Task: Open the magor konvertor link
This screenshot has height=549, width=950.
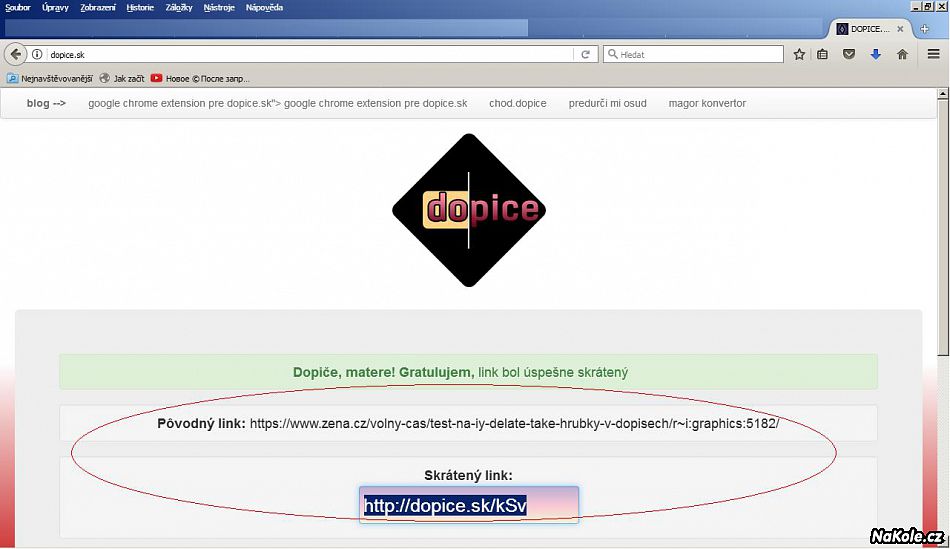Action: 707,103
